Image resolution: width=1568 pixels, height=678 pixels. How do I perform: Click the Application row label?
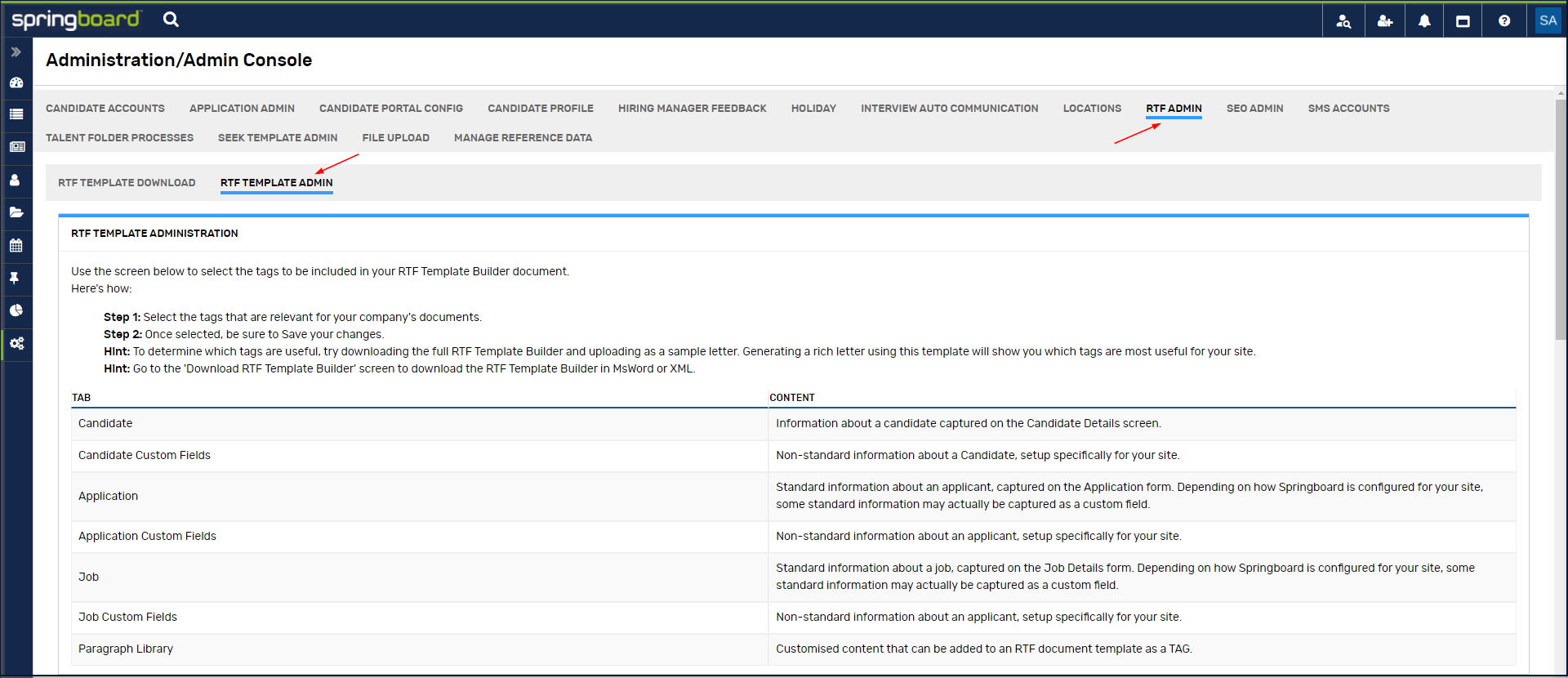pos(109,496)
